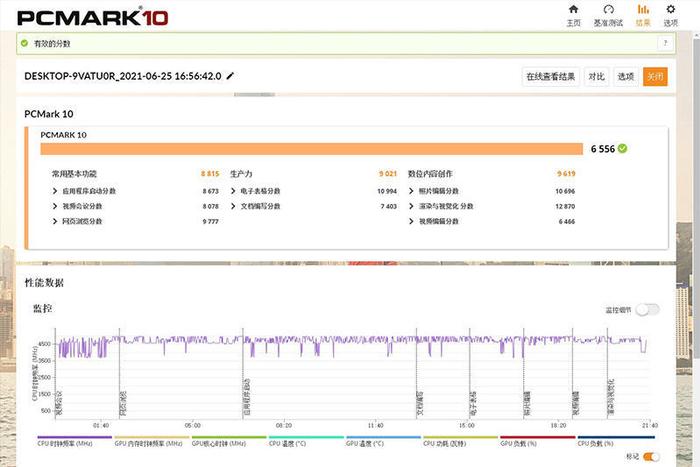Click the green check icon next to 有效的分数

click(x=25, y=43)
